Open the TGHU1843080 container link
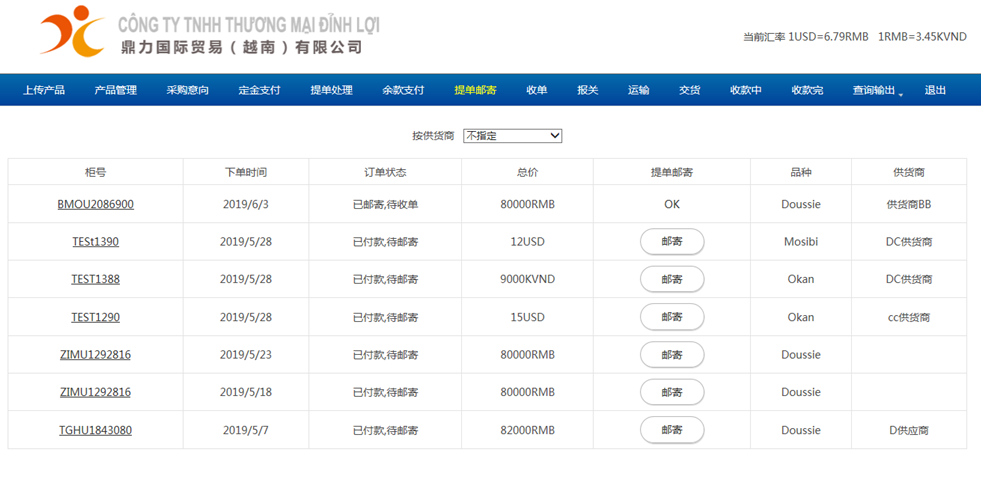This screenshot has height=480, width=981. 96,431
